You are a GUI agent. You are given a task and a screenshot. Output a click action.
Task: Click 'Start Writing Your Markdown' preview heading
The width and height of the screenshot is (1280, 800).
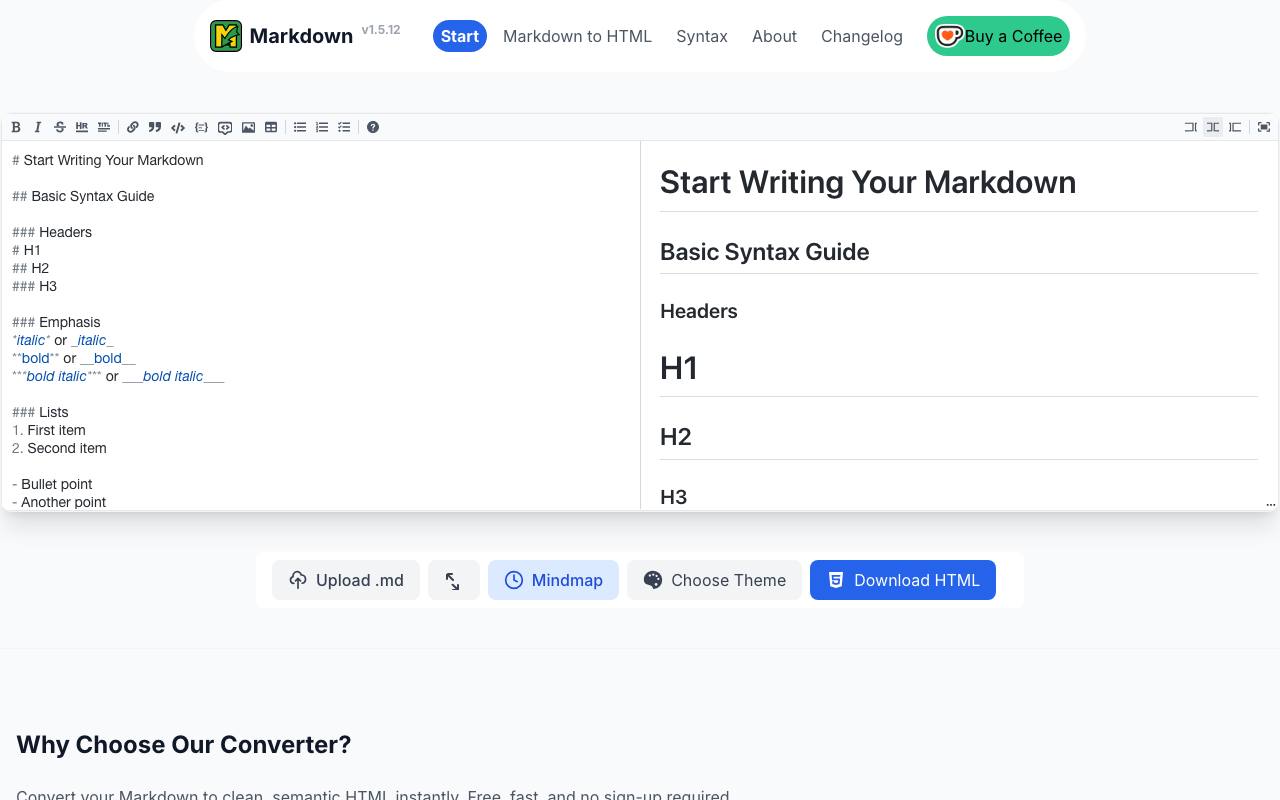click(x=868, y=182)
